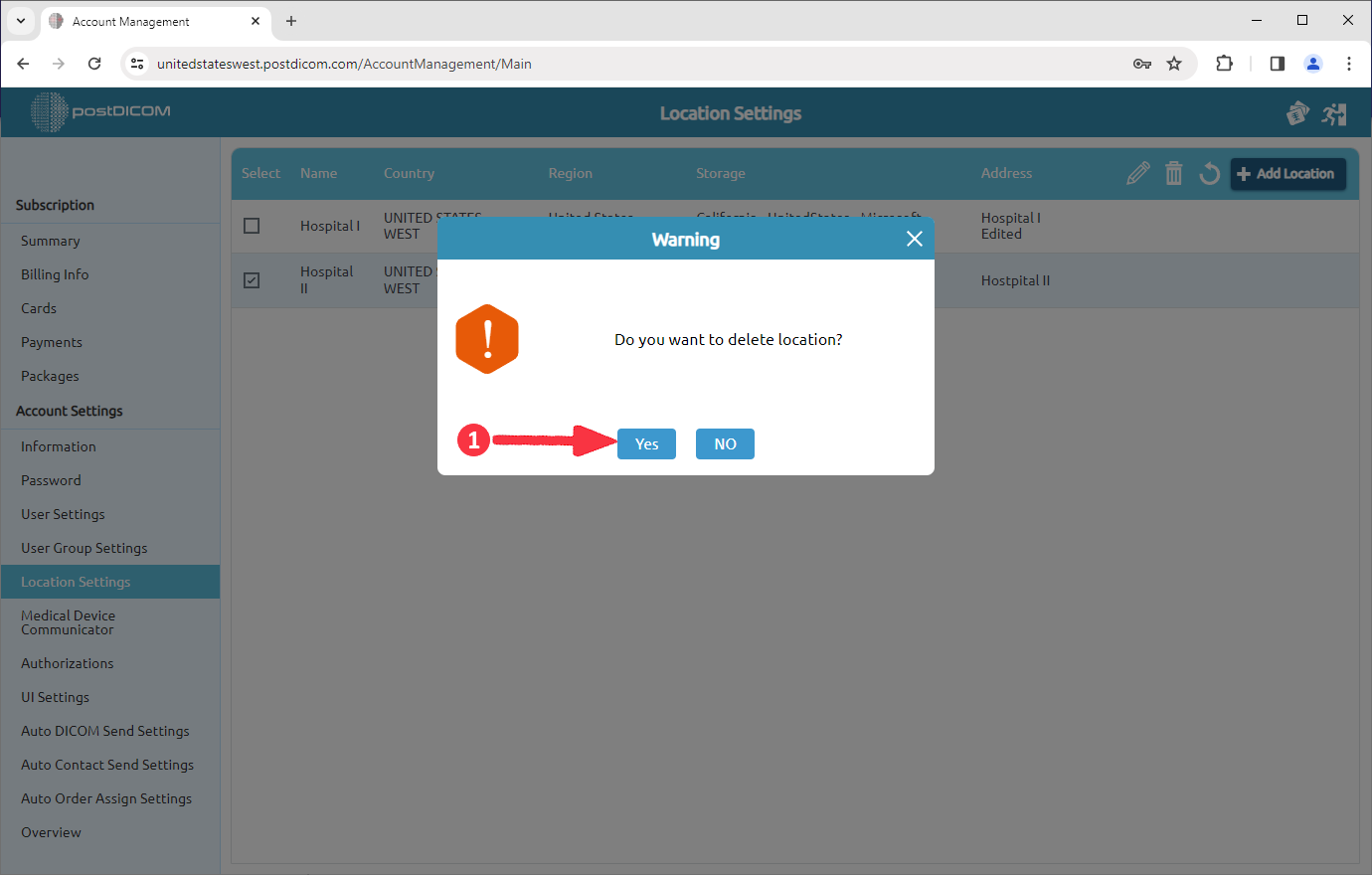Screen dimensions: 1372x875
Task: Click the address bar input field
Action: pyautogui.click(x=597, y=63)
